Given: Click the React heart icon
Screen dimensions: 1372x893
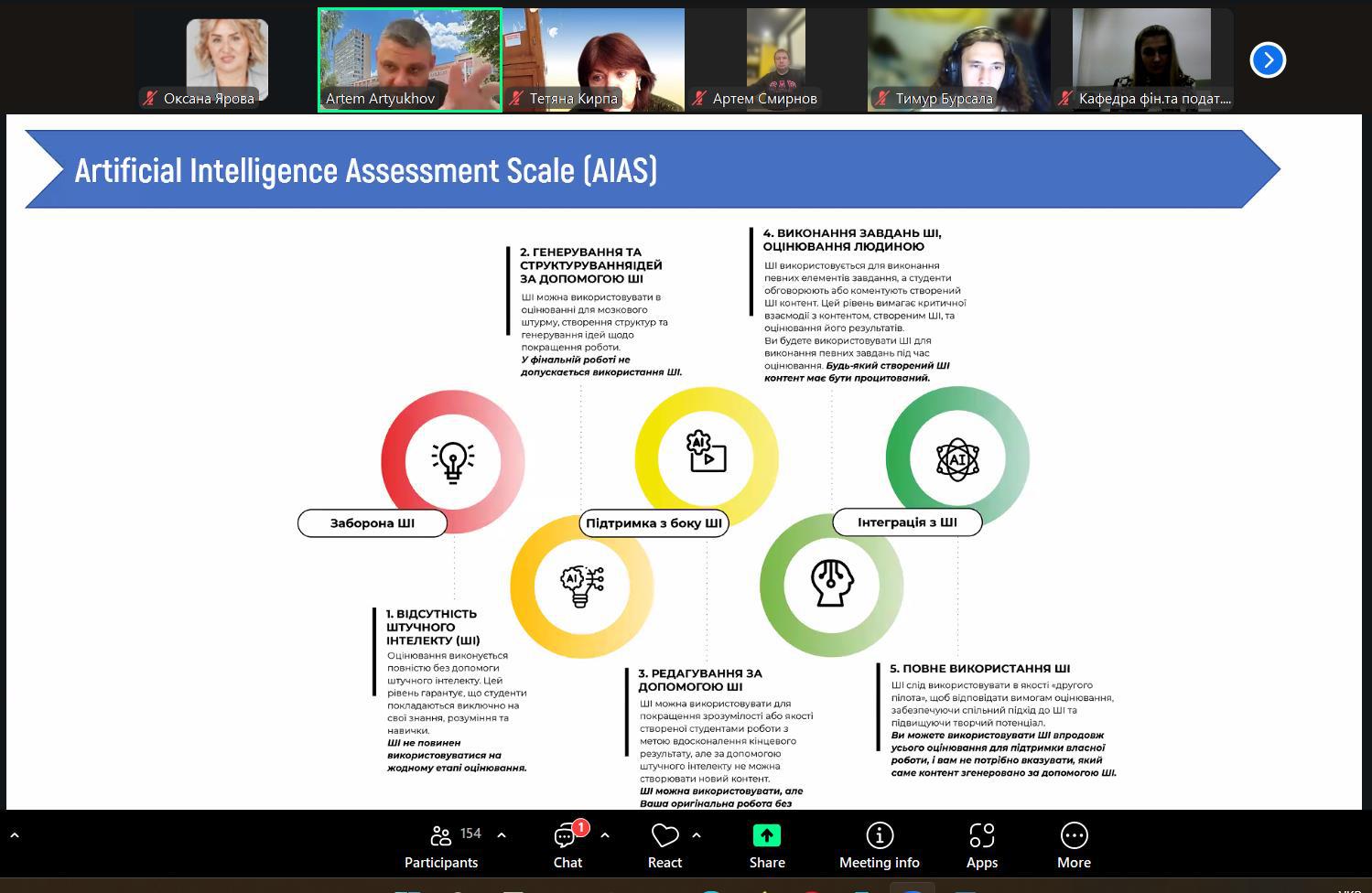Looking at the screenshot, I should [x=664, y=845].
